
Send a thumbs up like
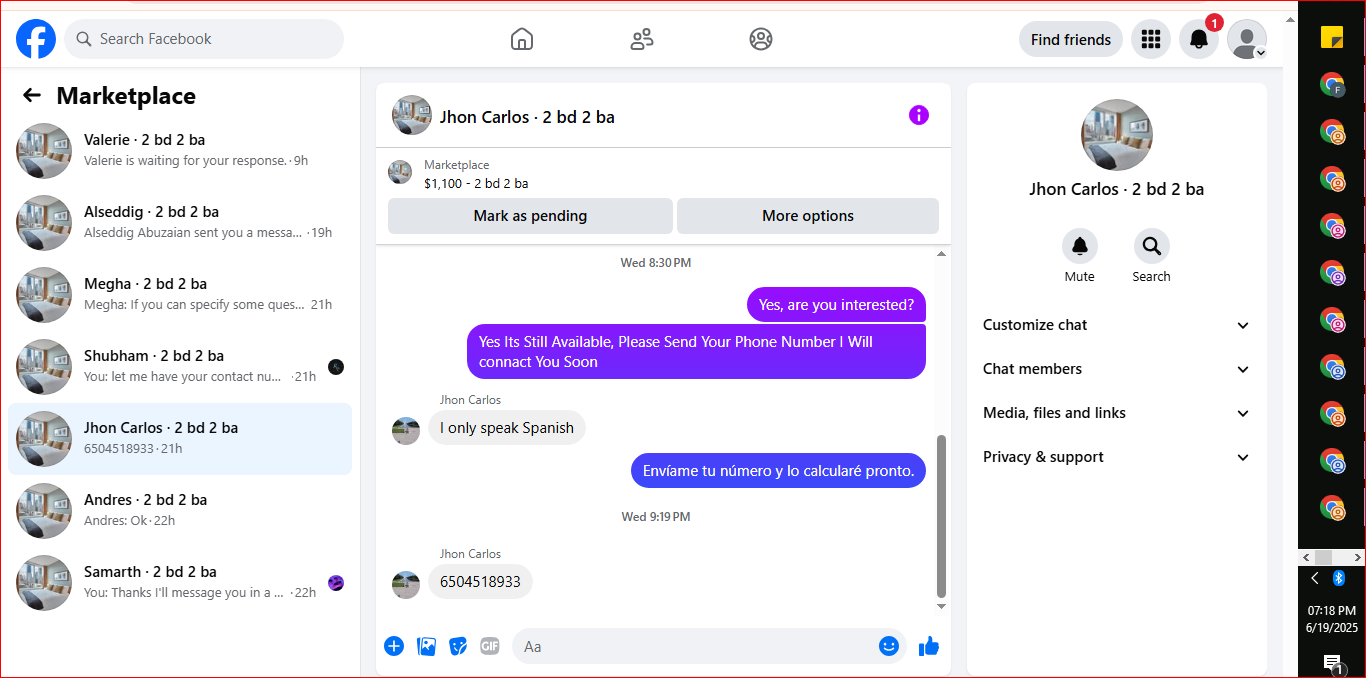[x=929, y=646]
